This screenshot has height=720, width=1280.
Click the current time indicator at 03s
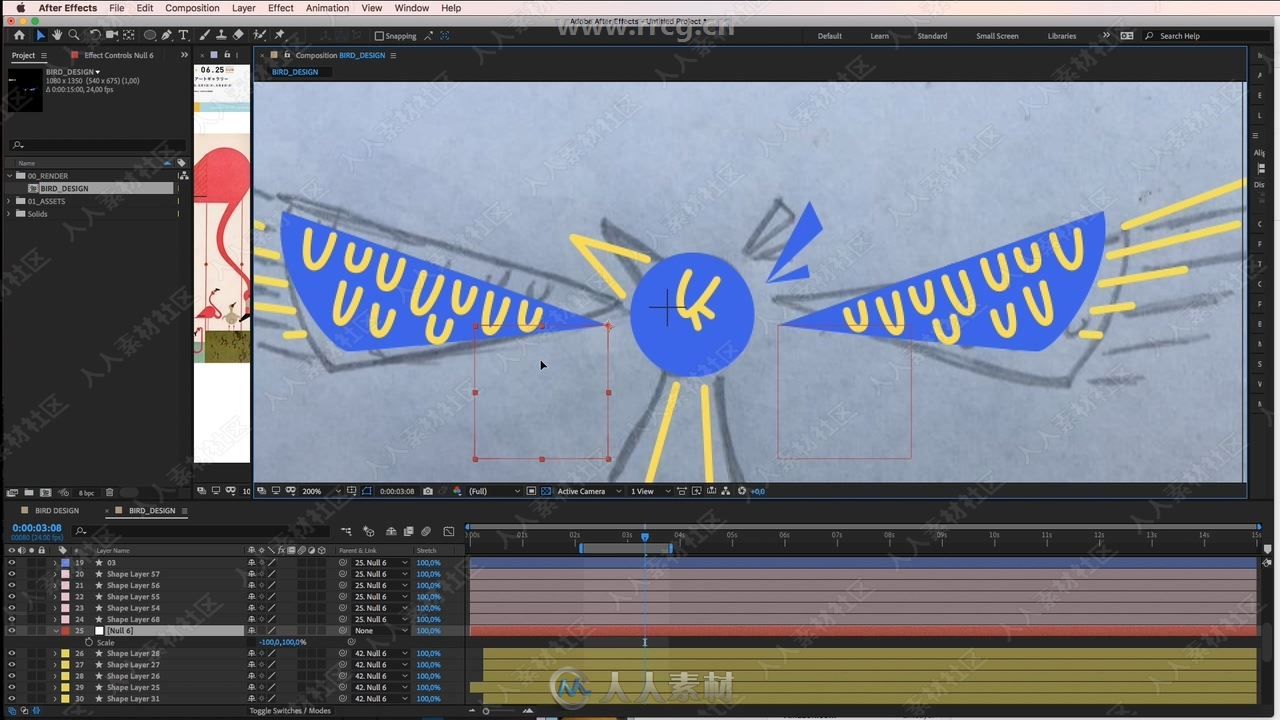pyautogui.click(x=645, y=537)
